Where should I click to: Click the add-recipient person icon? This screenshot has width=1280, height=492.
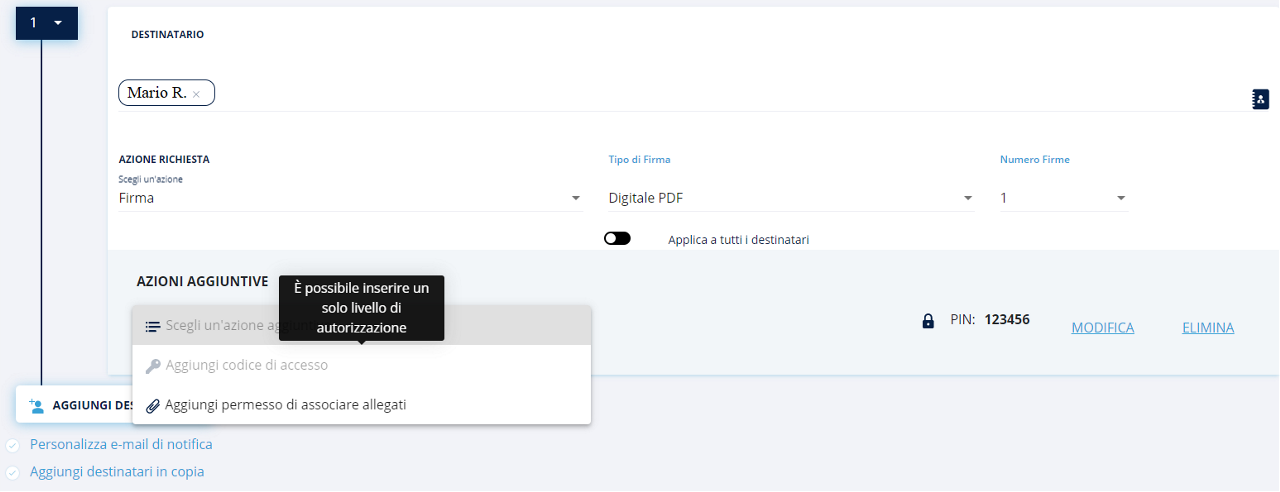tap(37, 405)
